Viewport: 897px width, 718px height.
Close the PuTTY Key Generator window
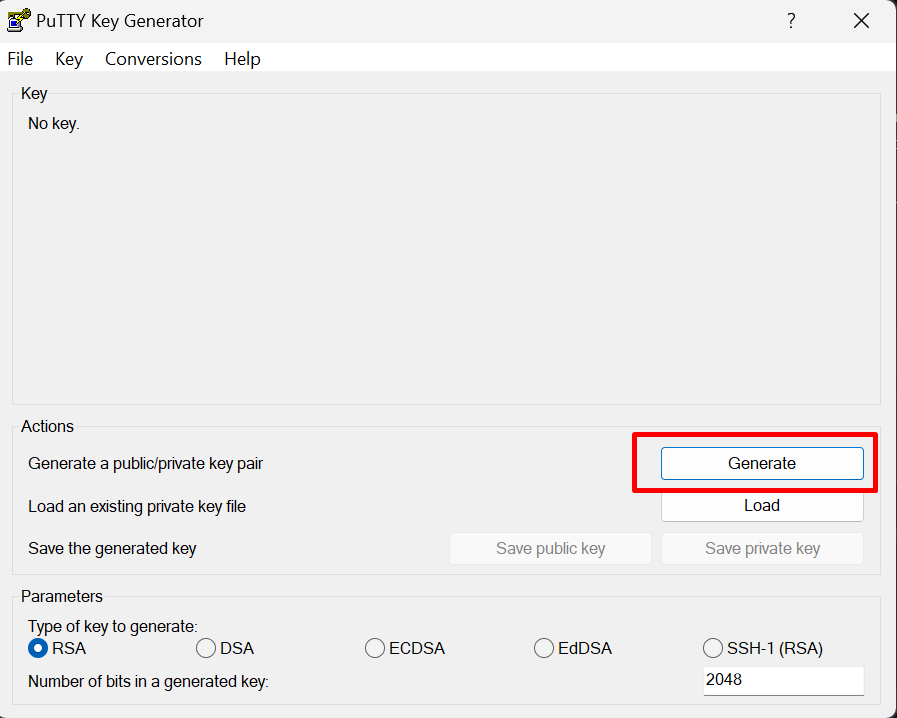click(861, 21)
